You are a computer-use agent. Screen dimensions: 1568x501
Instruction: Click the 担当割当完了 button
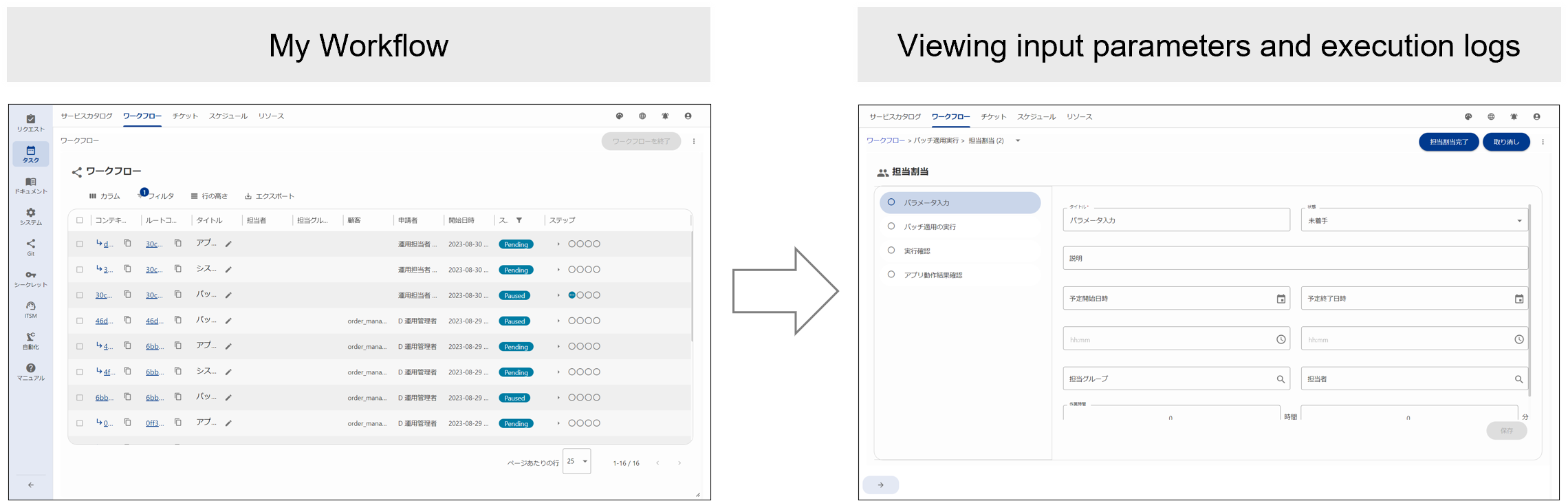coord(1448,142)
